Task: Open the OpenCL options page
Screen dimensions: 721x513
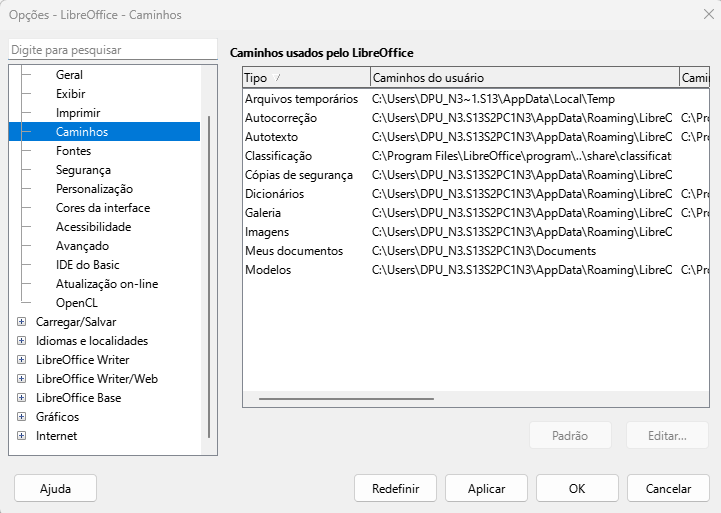Action: 76,303
